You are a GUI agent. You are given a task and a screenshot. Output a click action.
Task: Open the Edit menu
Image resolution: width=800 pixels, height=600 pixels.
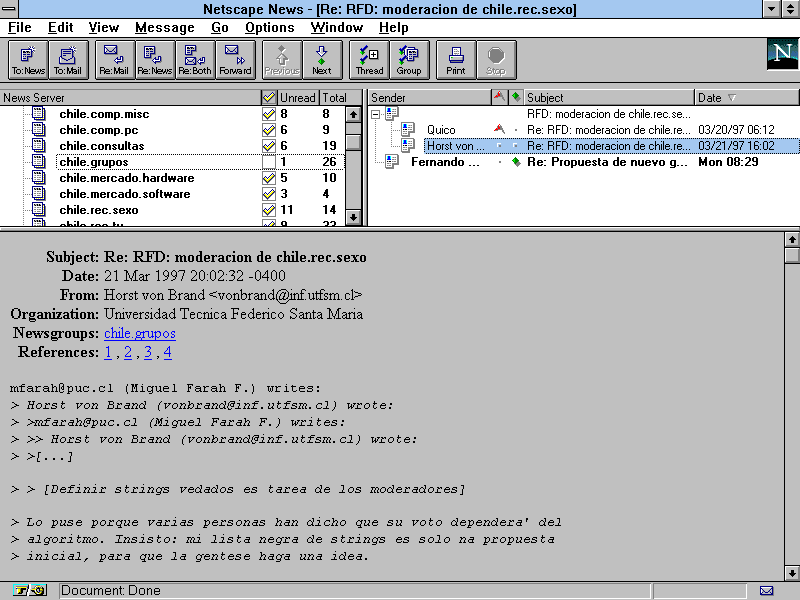click(x=61, y=28)
